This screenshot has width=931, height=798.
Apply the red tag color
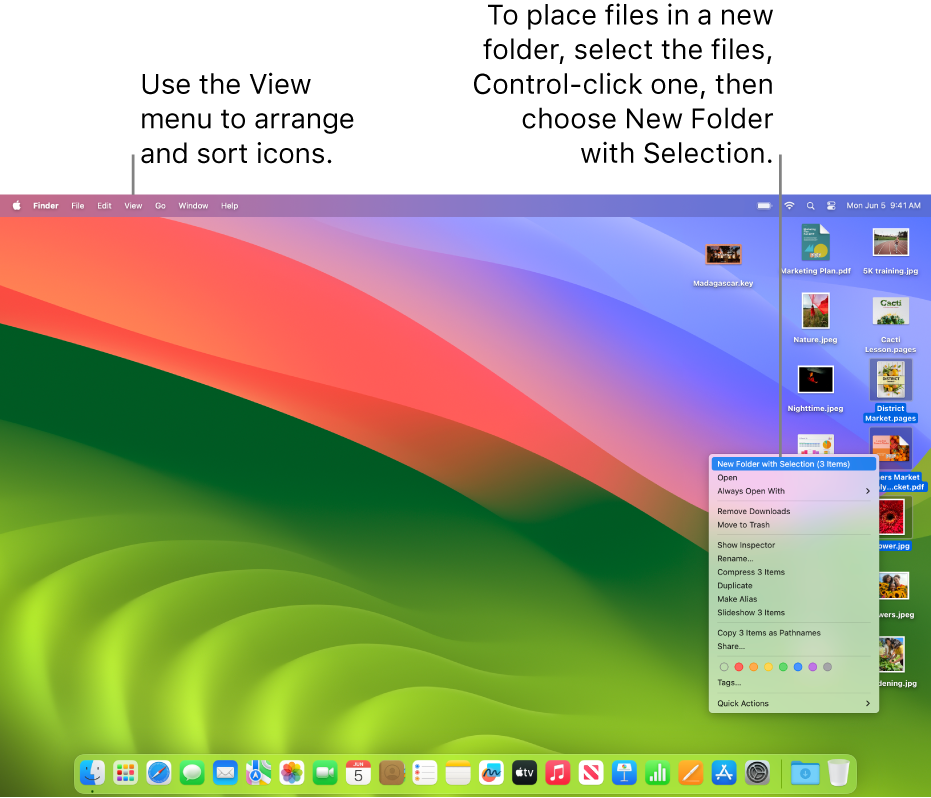[x=739, y=667]
